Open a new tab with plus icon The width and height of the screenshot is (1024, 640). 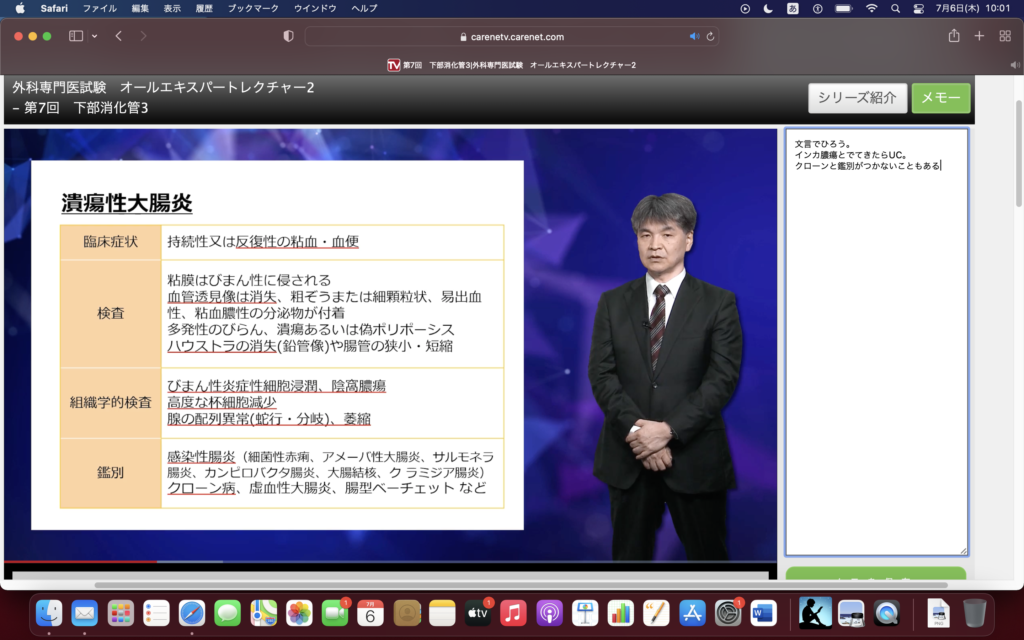[x=979, y=36]
